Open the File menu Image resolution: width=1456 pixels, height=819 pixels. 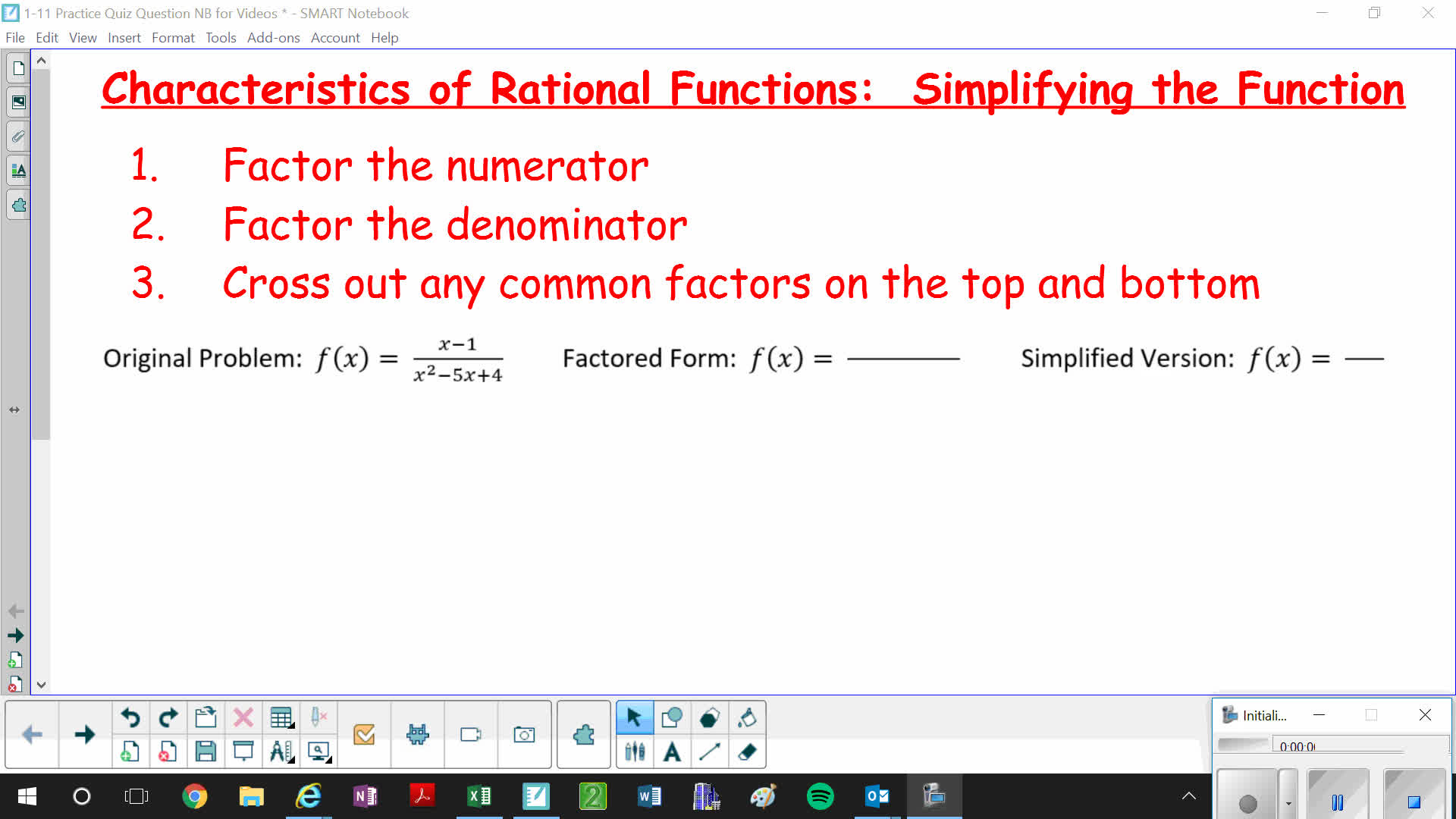coord(14,37)
